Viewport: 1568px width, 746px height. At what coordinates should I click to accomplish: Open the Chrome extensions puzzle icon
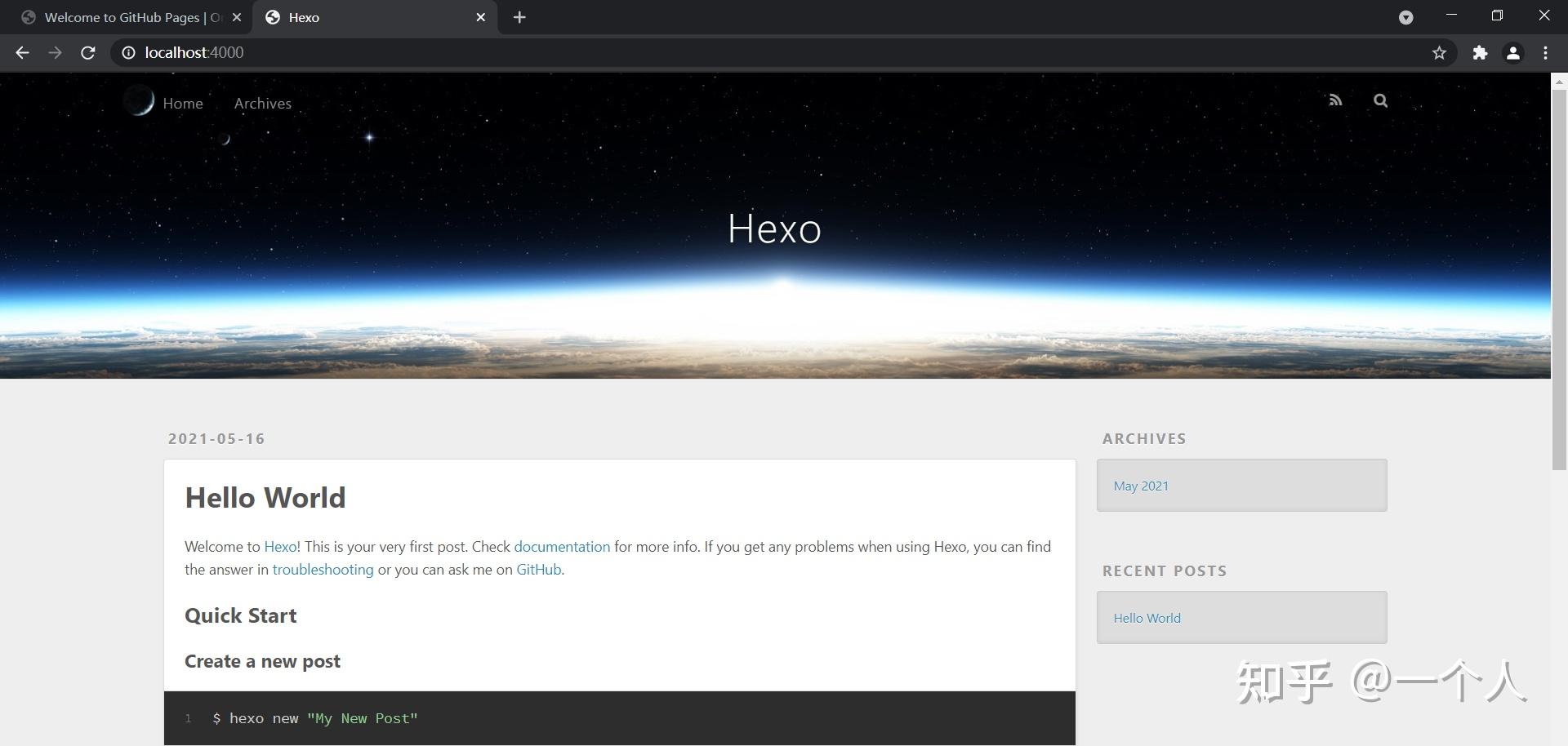[1480, 52]
